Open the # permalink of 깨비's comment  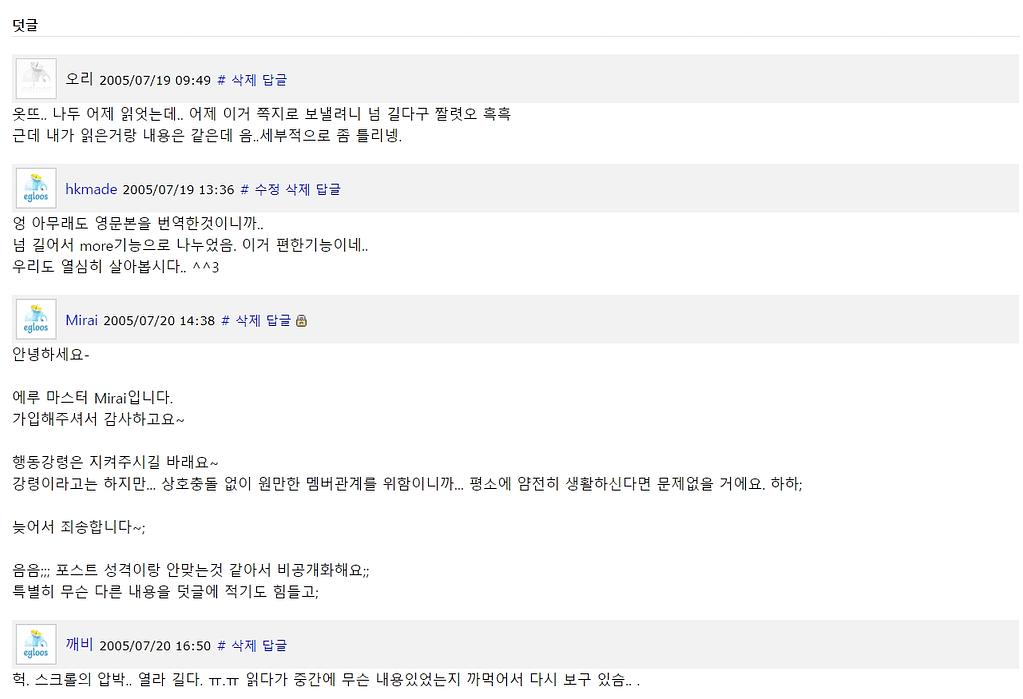221,646
